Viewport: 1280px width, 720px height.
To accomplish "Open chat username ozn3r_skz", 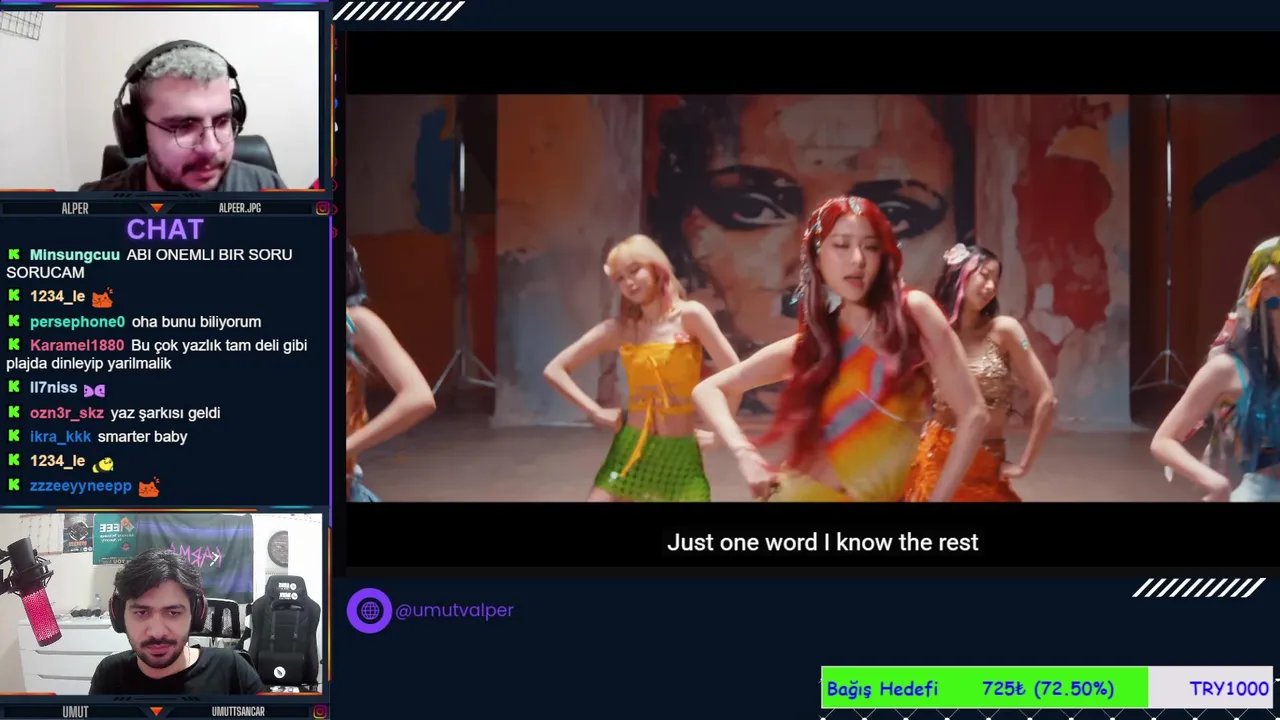I will [67, 412].
